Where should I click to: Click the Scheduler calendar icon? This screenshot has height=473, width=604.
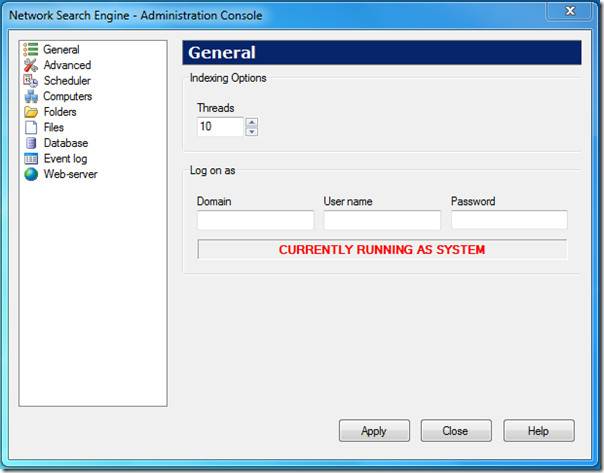tap(31, 81)
